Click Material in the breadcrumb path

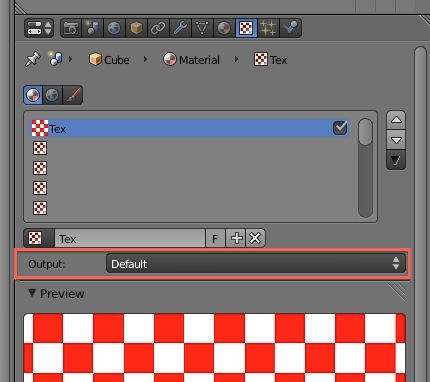(191, 60)
